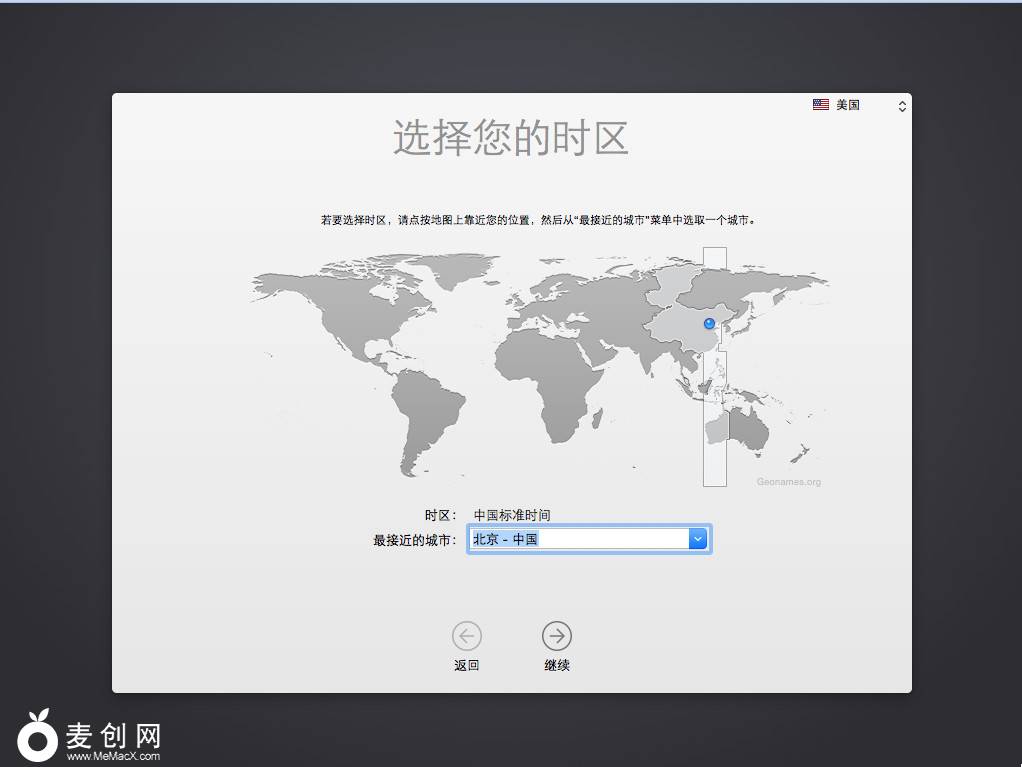The image size is (1022, 767).
Task: Click the US flag icon
Action: pos(821,105)
